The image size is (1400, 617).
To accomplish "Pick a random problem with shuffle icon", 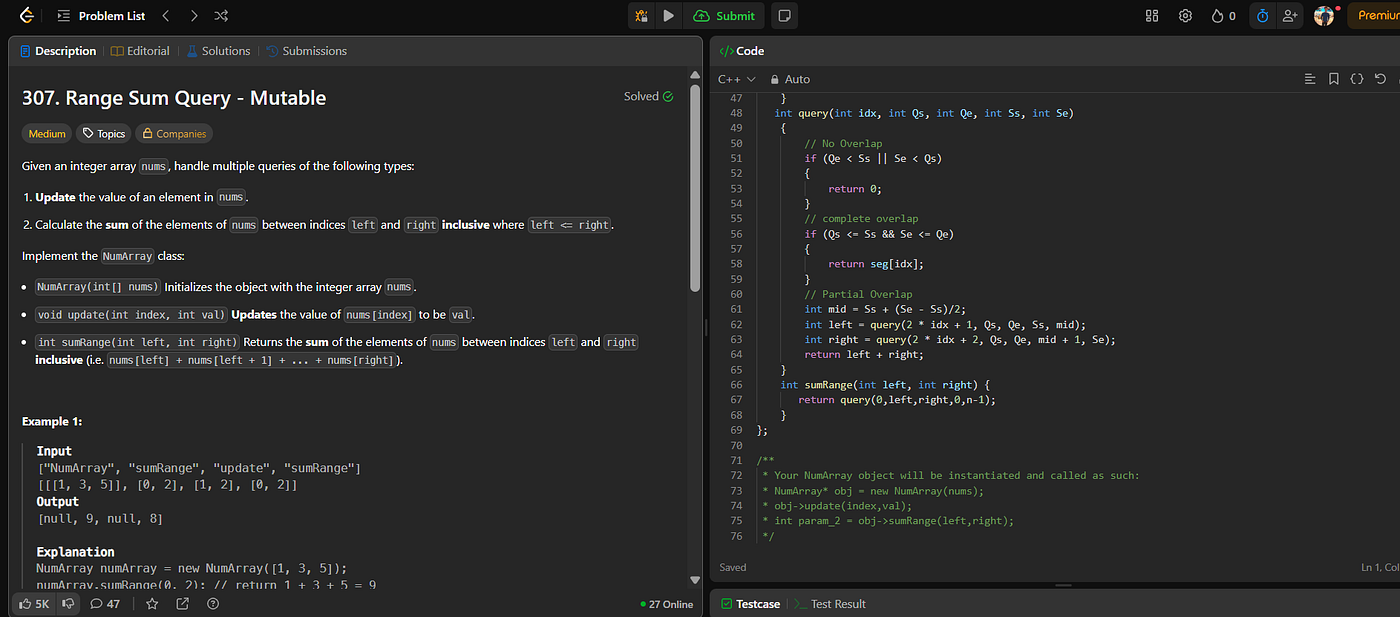I will (x=221, y=16).
